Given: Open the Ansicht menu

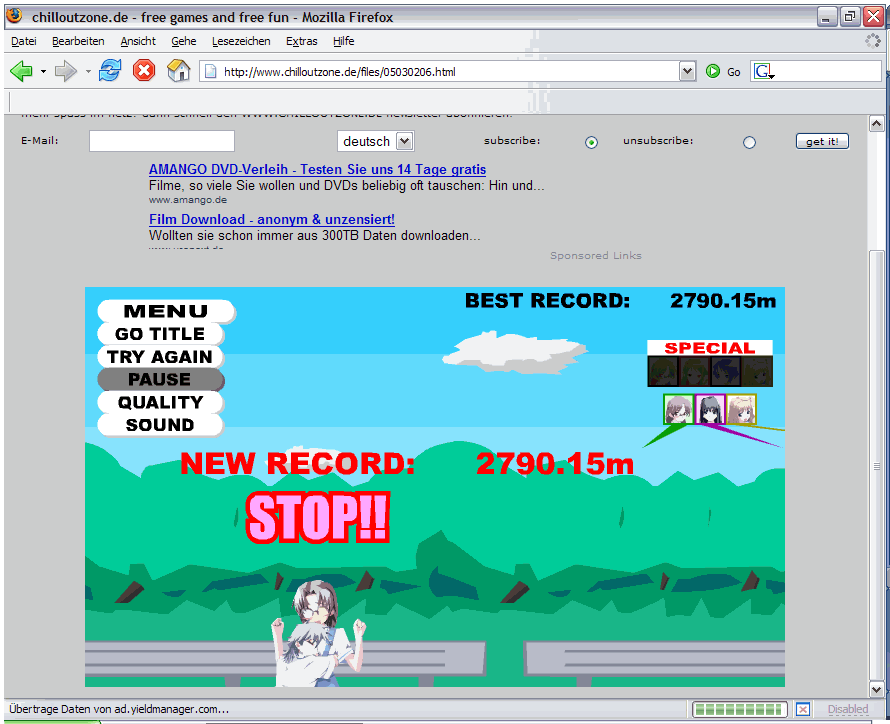Looking at the screenshot, I should [138, 41].
